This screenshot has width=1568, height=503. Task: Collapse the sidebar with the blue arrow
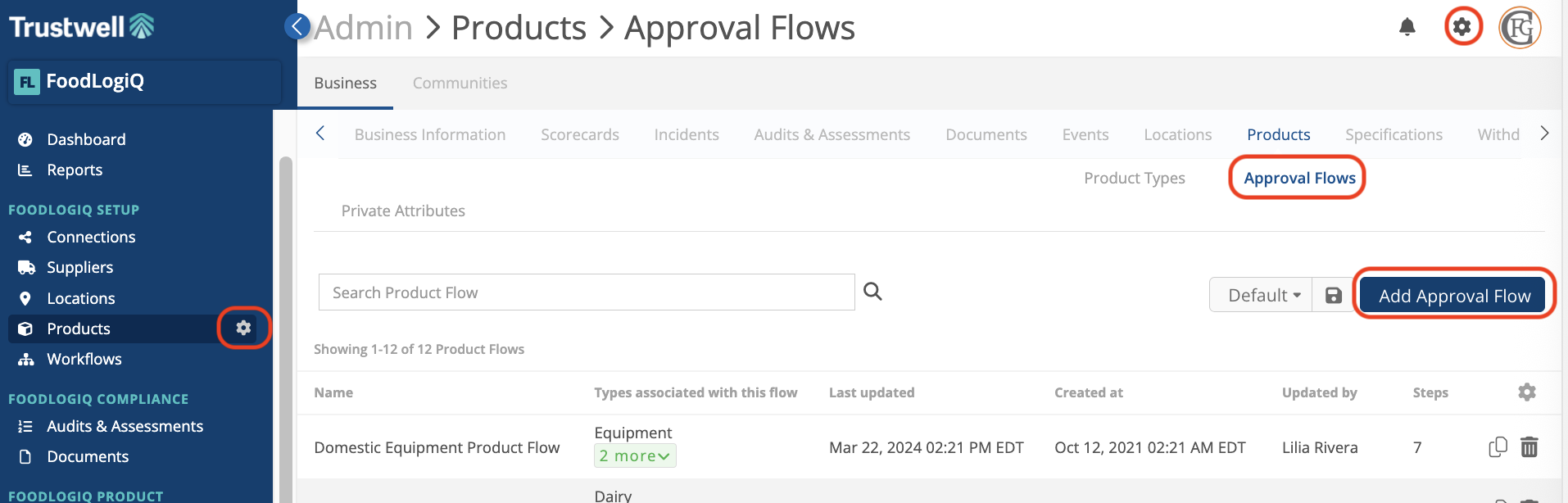point(297,26)
